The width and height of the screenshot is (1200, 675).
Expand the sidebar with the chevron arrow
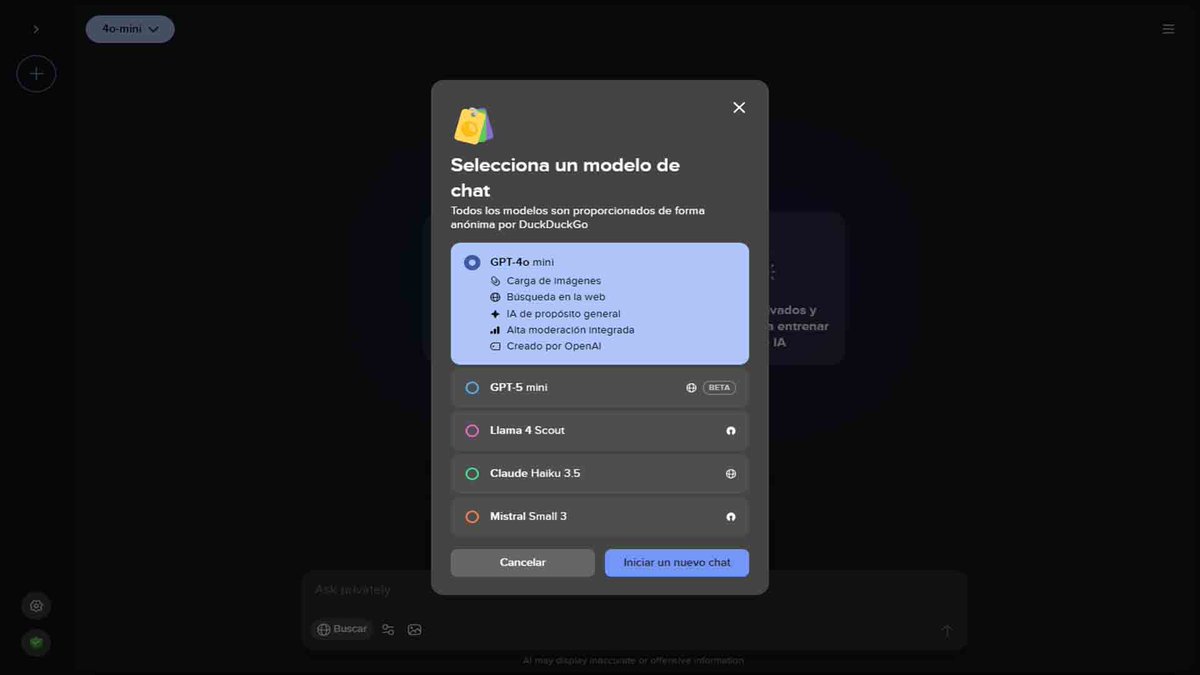(36, 29)
